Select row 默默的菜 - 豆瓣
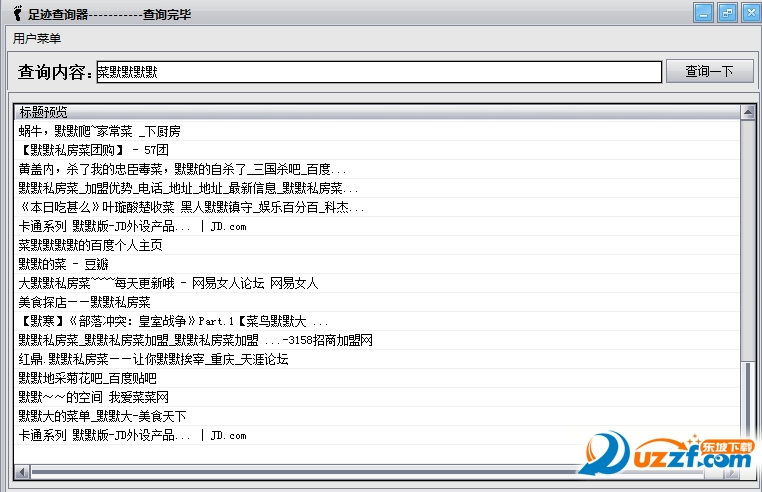 [377, 264]
